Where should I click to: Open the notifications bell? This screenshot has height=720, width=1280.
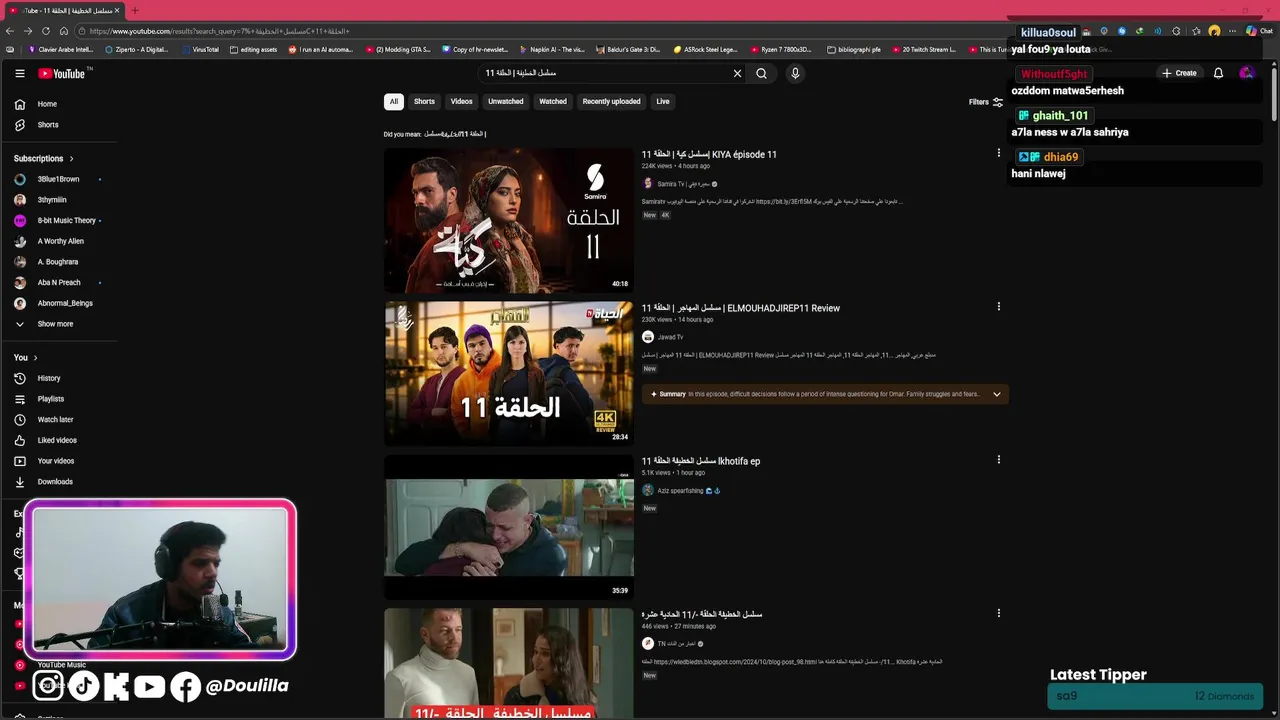point(1218,73)
